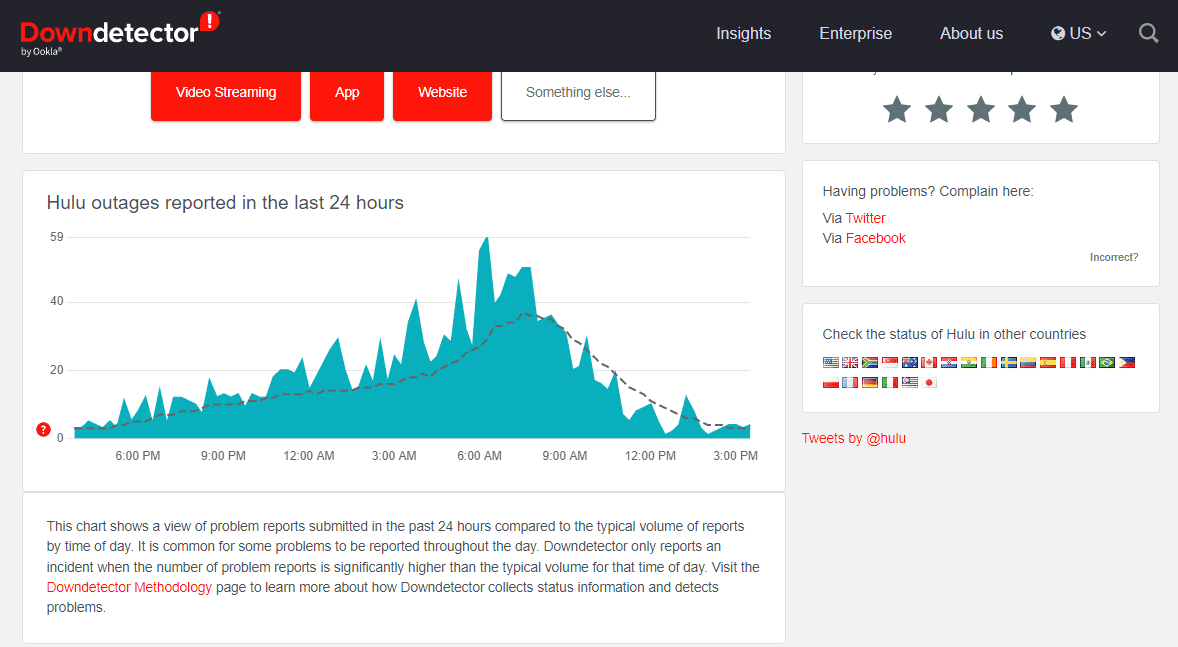1178x647 pixels.
Task: Click the red question mark chart icon
Action: pyautogui.click(x=43, y=430)
